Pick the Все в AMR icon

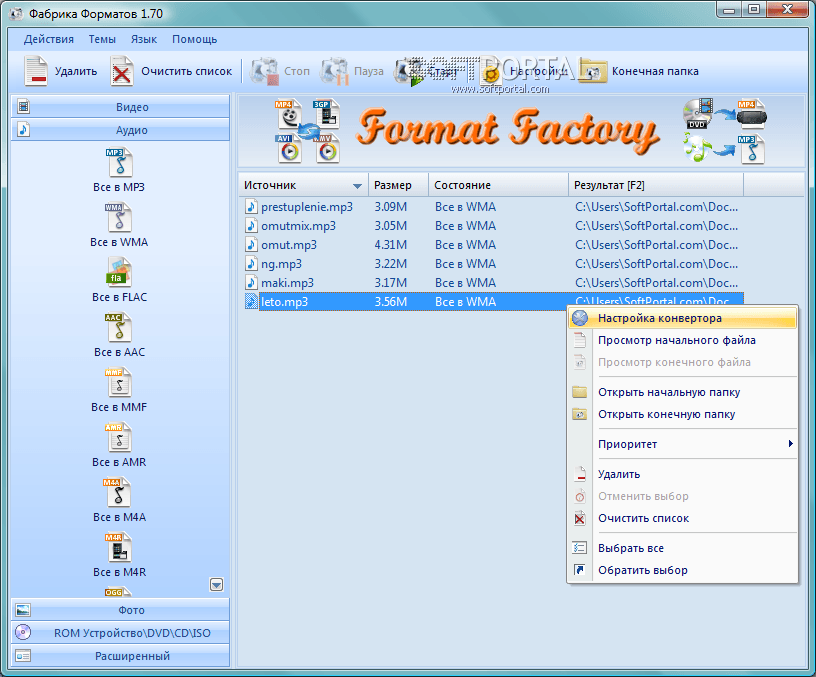(119, 438)
